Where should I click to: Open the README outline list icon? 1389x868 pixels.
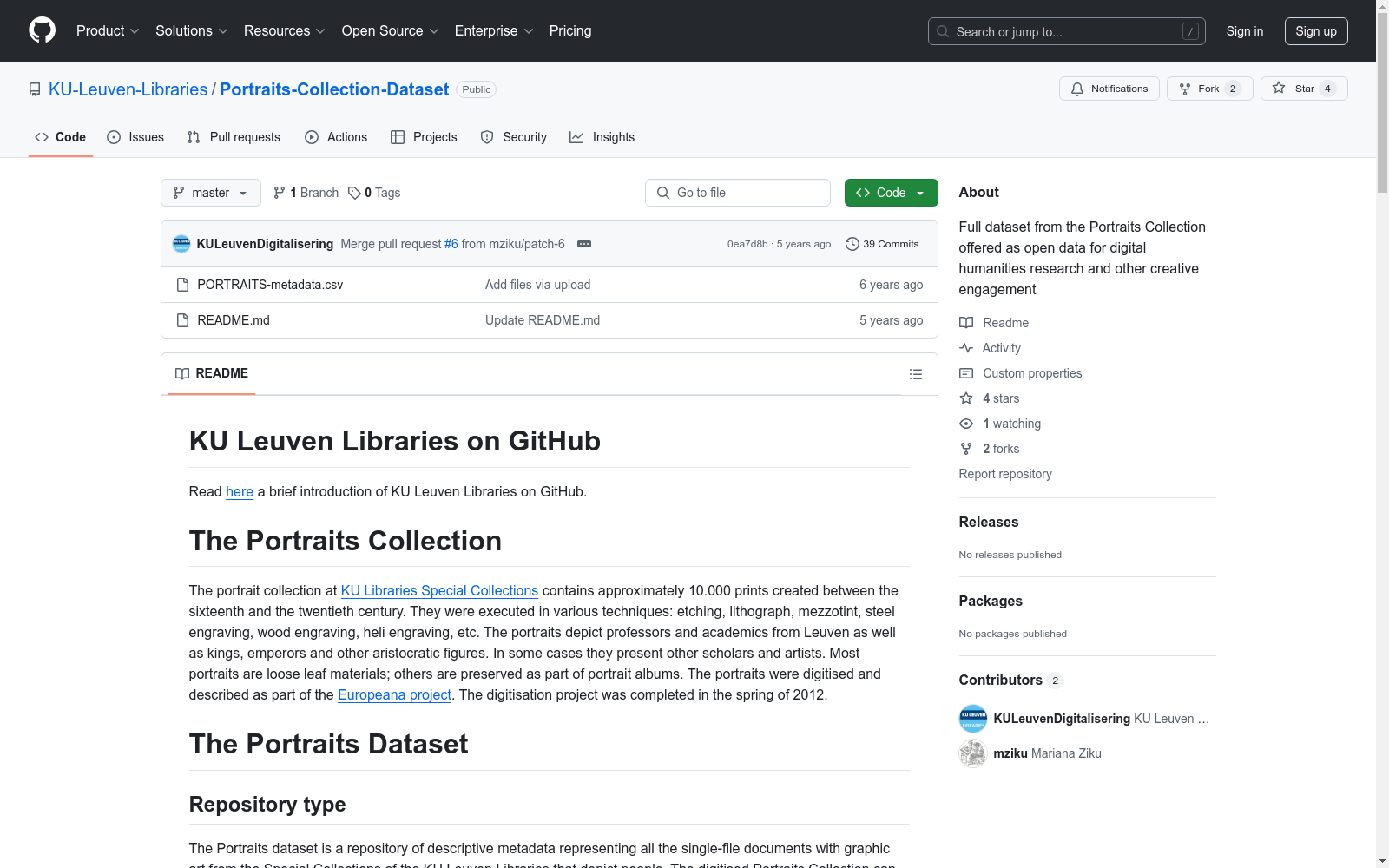(915, 374)
